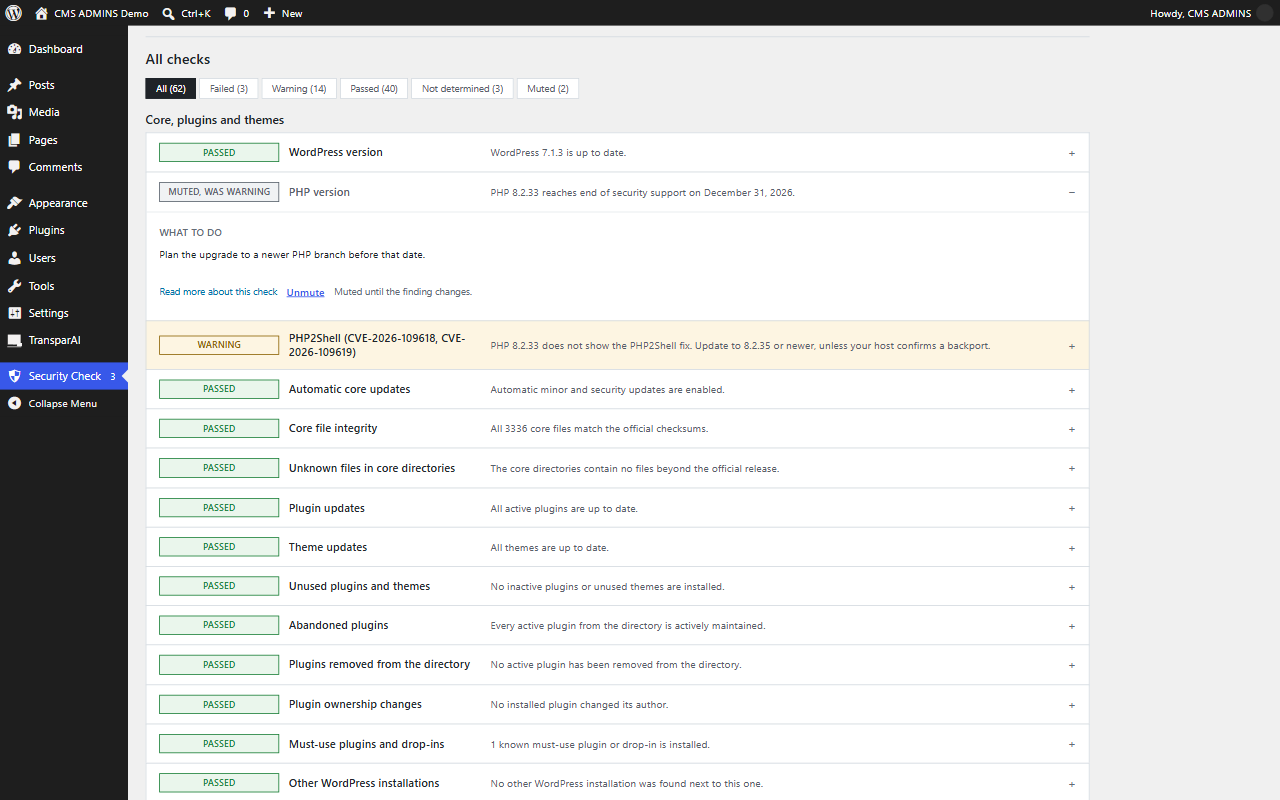The width and height of the screenshot is (1280, 800).
Task: Open Dashboard via its gauge icon
Action: (14, 49)
